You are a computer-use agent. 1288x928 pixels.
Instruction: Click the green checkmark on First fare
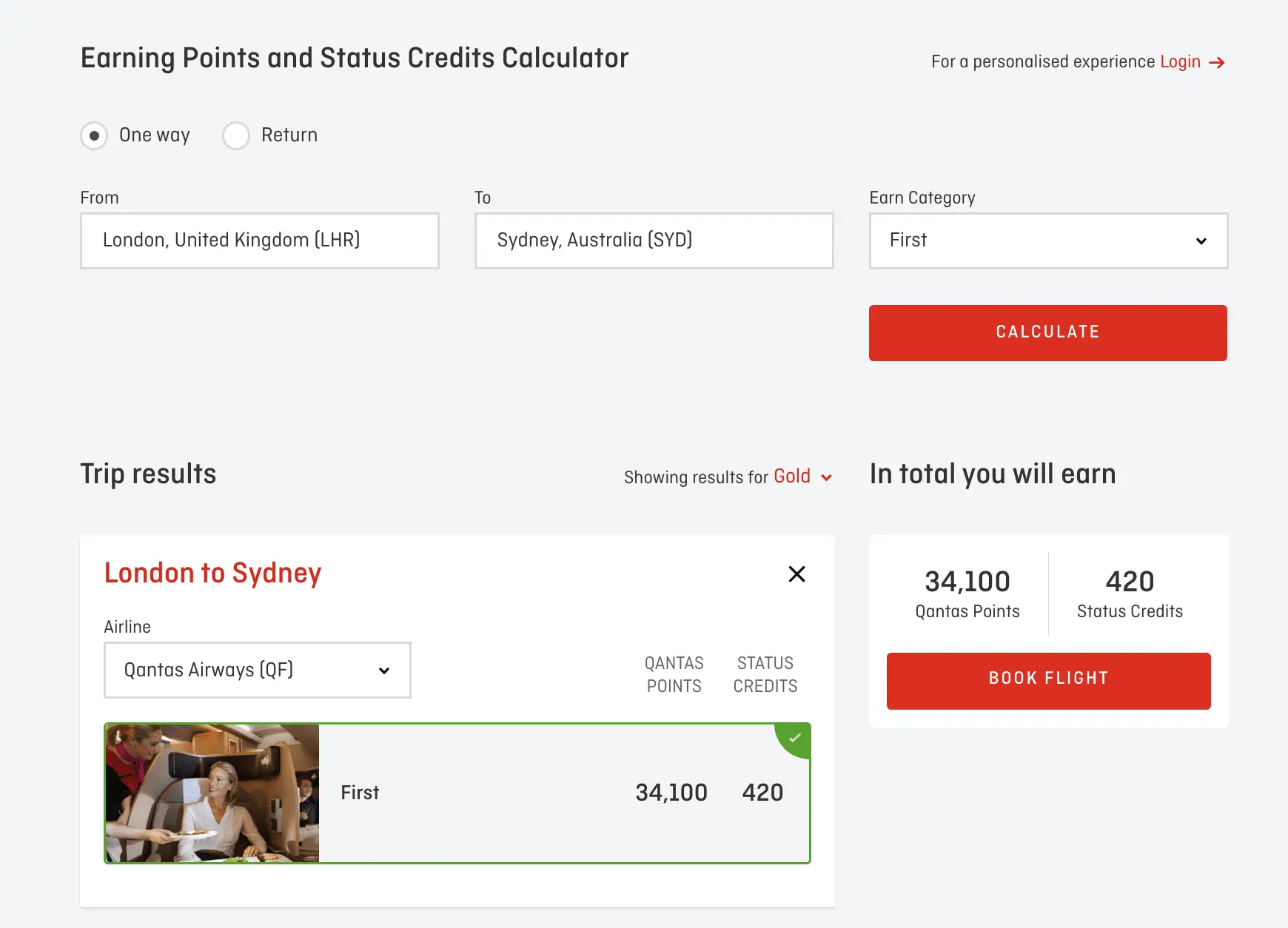(796, 738)
